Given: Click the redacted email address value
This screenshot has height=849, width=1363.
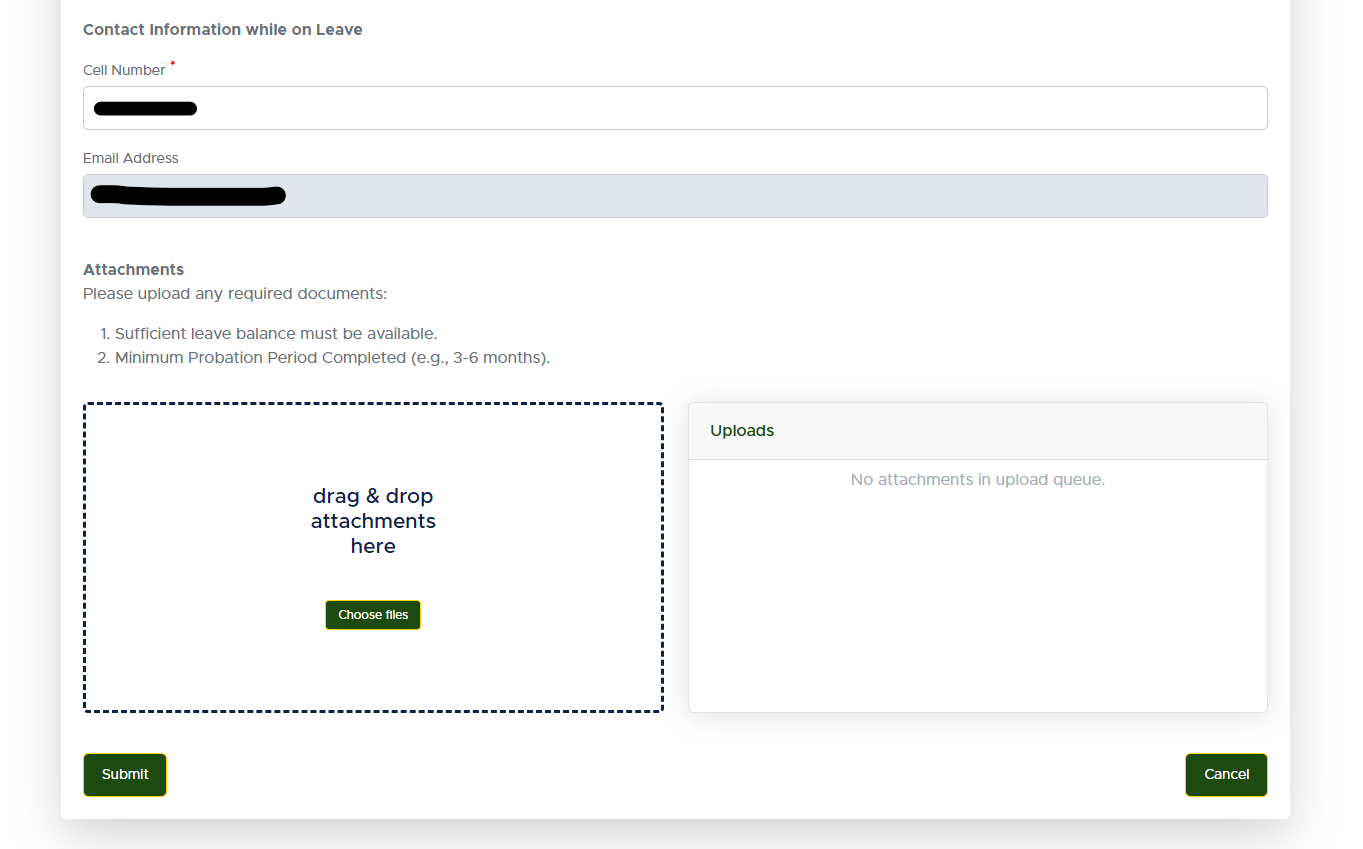Looking at the screenshot, I should tap(188, 195).
